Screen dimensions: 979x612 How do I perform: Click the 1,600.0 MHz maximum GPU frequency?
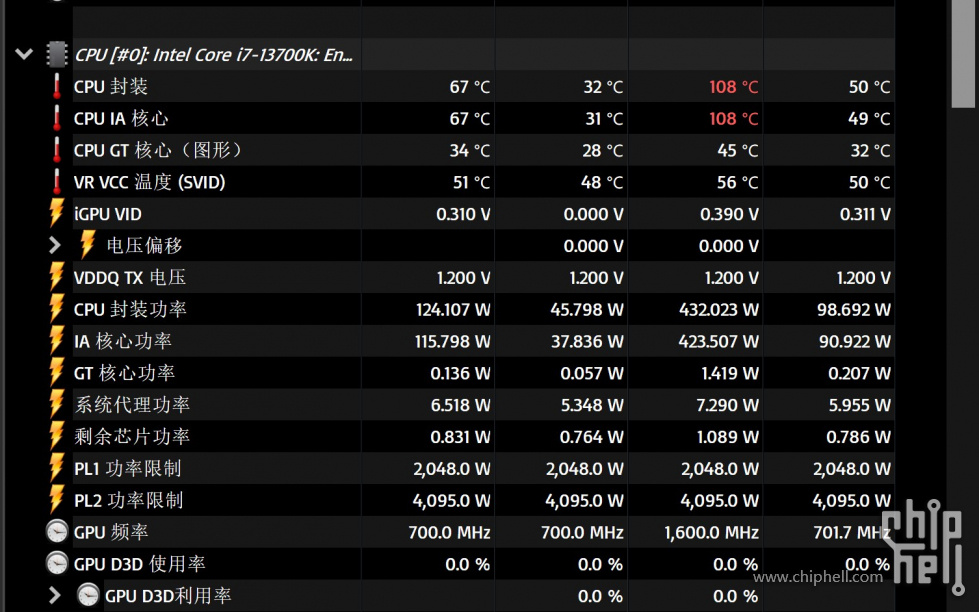click(711, 533)
